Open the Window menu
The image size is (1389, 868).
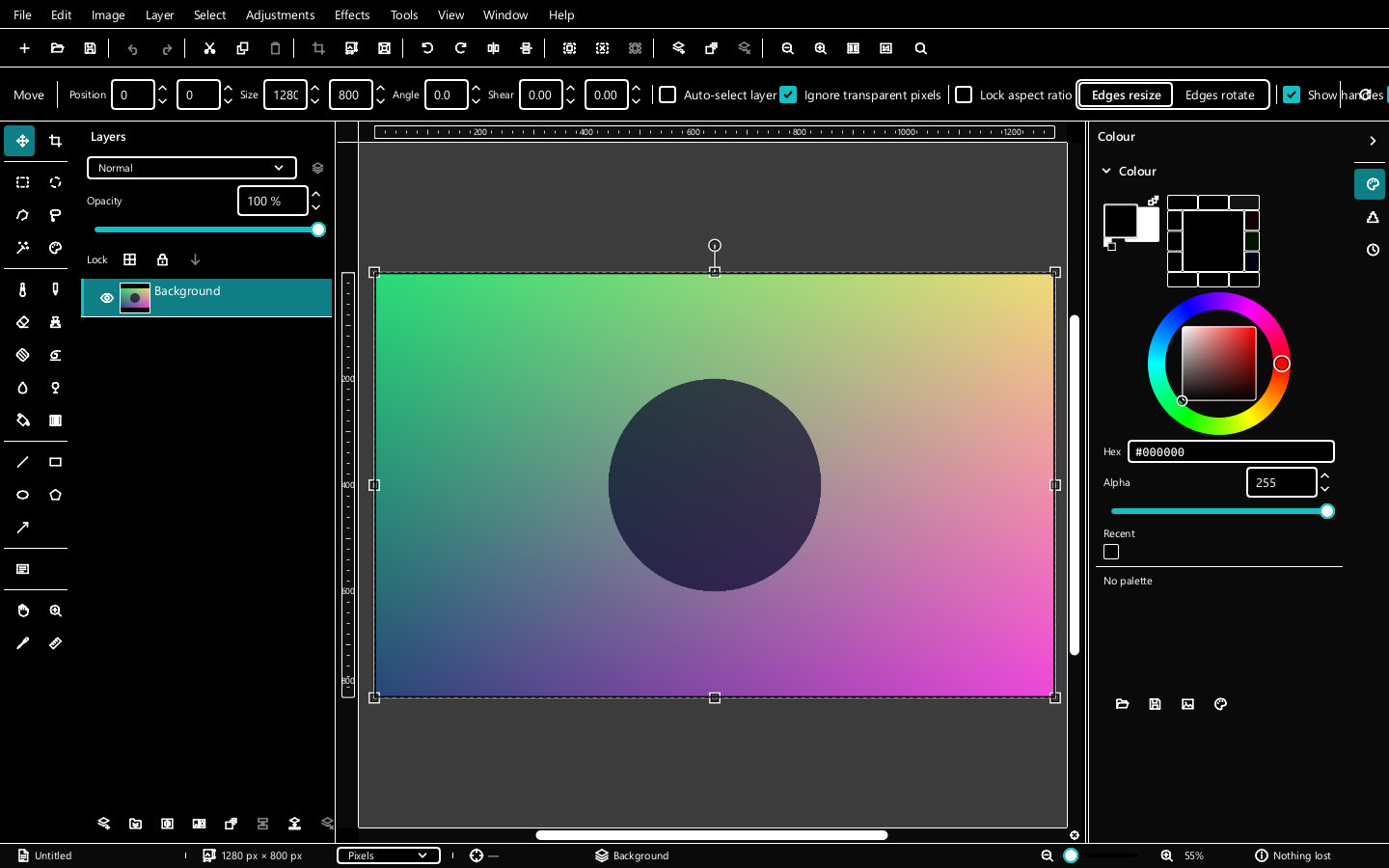pyautogui.click(x=505, y=14)
